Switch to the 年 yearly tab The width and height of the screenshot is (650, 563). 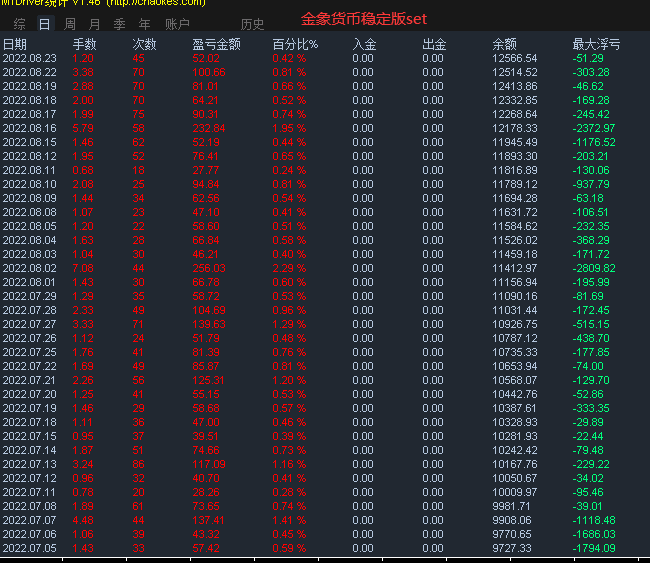point(144,24)
